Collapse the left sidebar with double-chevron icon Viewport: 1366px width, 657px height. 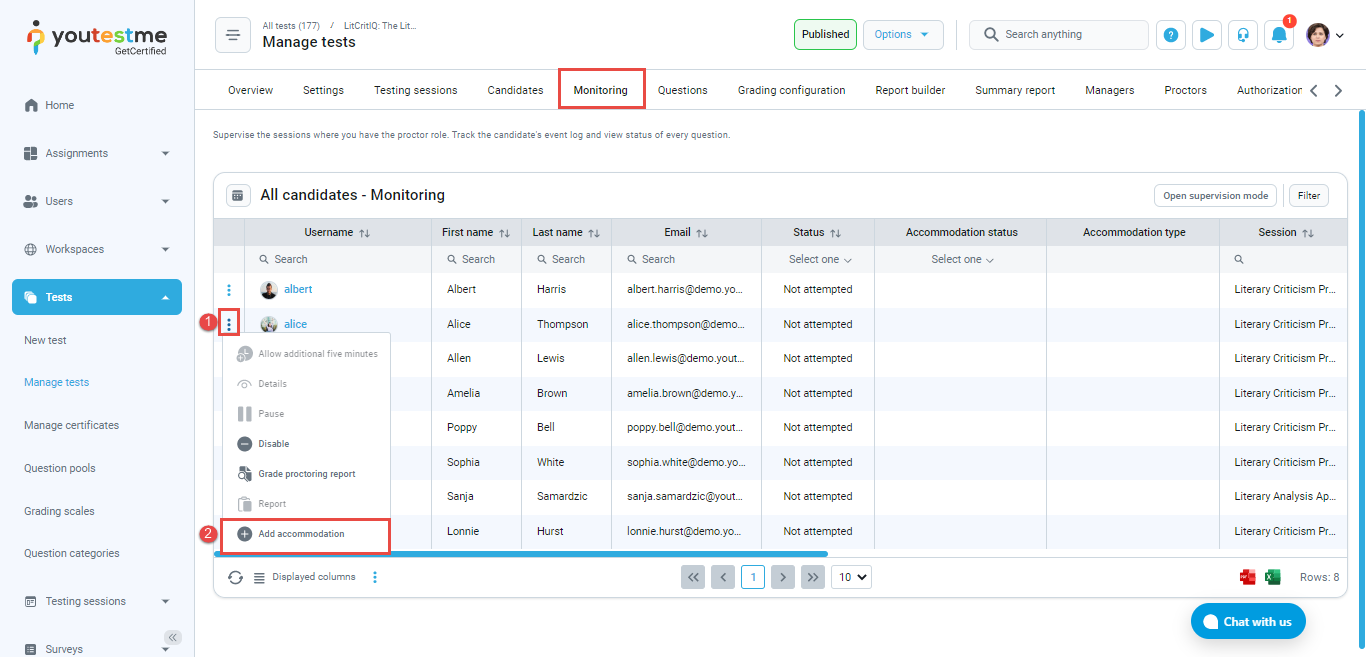173,637
